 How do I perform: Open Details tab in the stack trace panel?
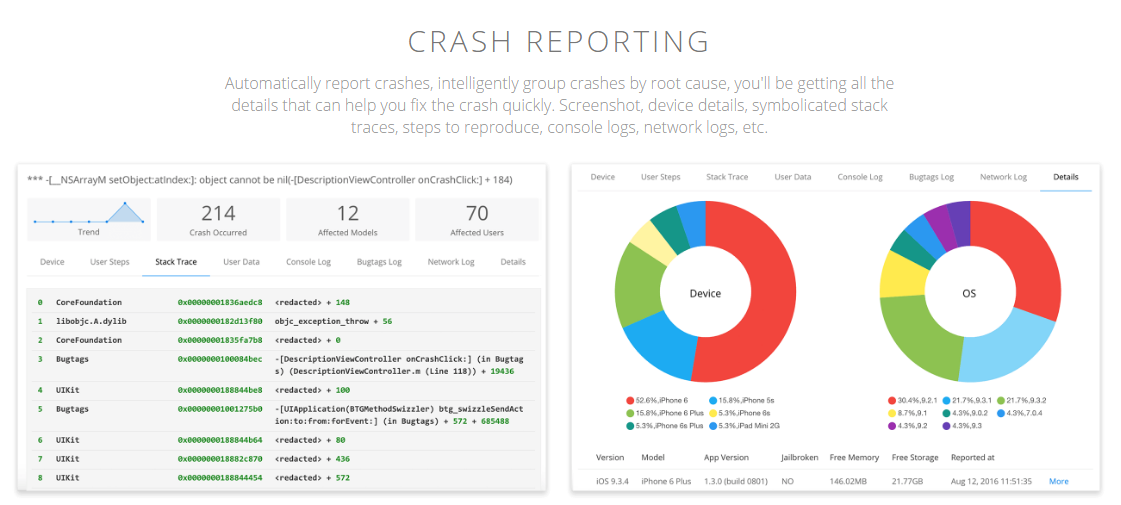click(x=513, y=262)
